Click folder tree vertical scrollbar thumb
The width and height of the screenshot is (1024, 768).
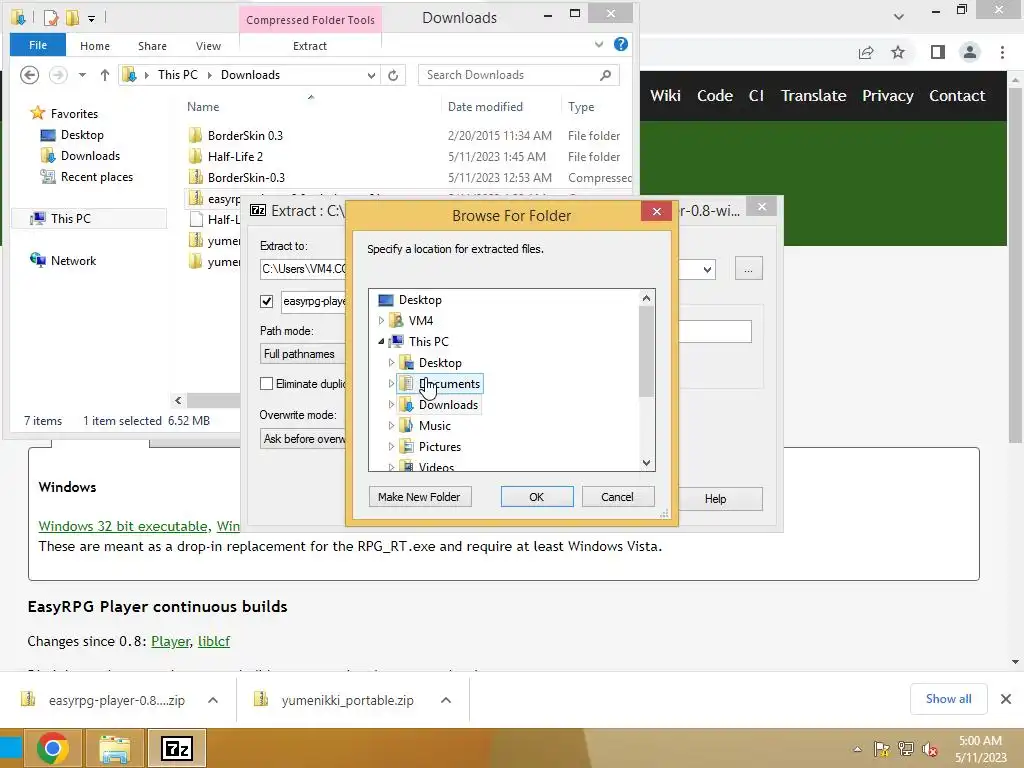(x=647, y=351)
